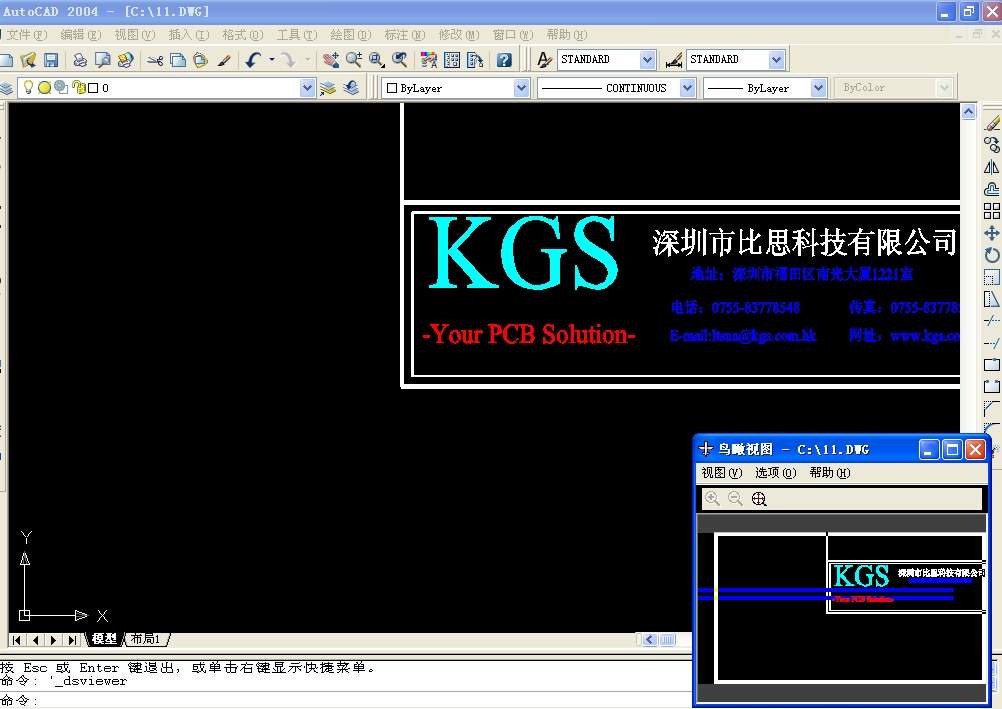Select the Trim tool in Modify toolbar
Image resolution: width=1002 pixels, height=709 pixels.
pos(992,320)
